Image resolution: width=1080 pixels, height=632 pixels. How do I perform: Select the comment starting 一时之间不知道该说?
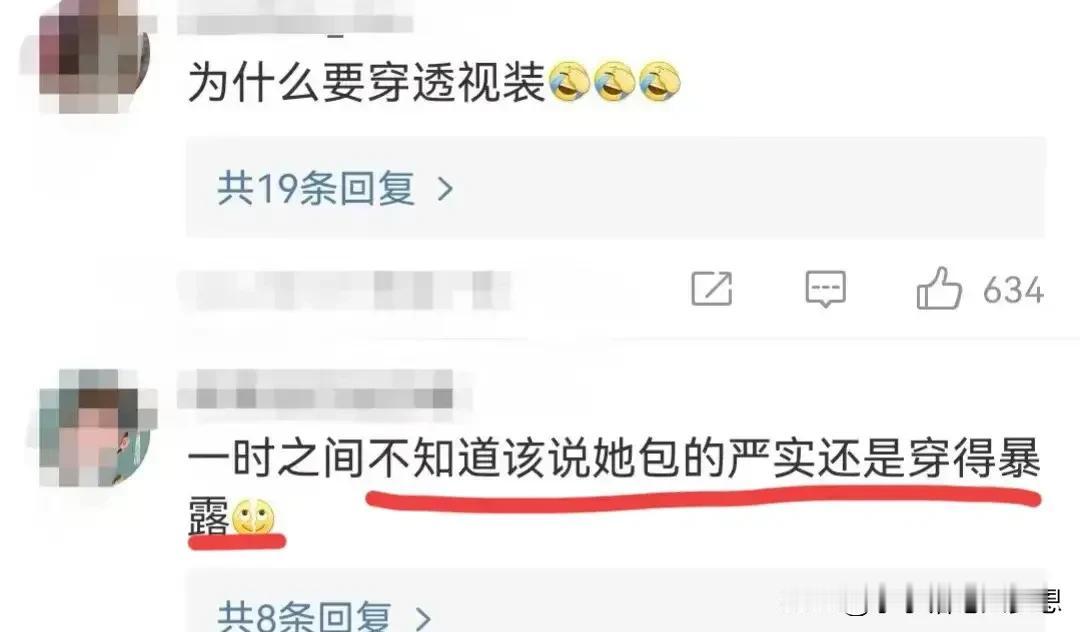point(613,483)
